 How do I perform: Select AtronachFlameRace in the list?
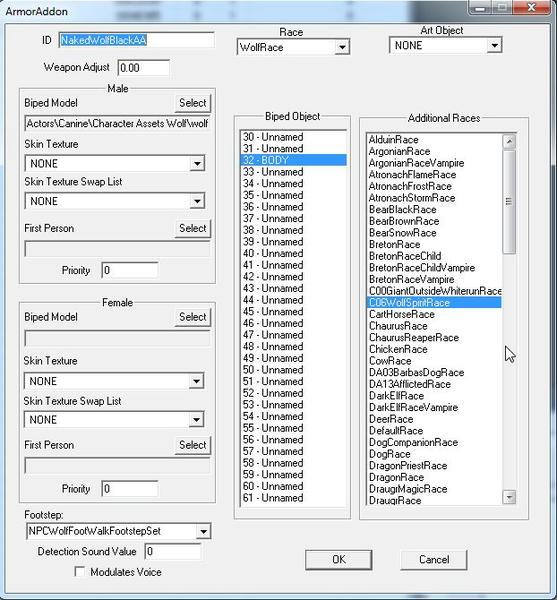click(x=434, y=175)
